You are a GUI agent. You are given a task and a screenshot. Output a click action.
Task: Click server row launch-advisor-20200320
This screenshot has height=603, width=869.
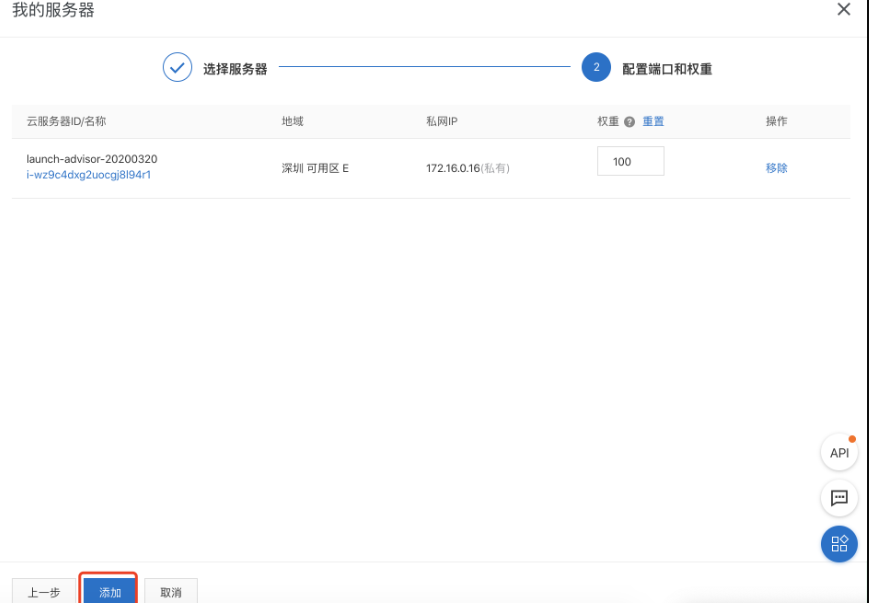pos(95,160)
